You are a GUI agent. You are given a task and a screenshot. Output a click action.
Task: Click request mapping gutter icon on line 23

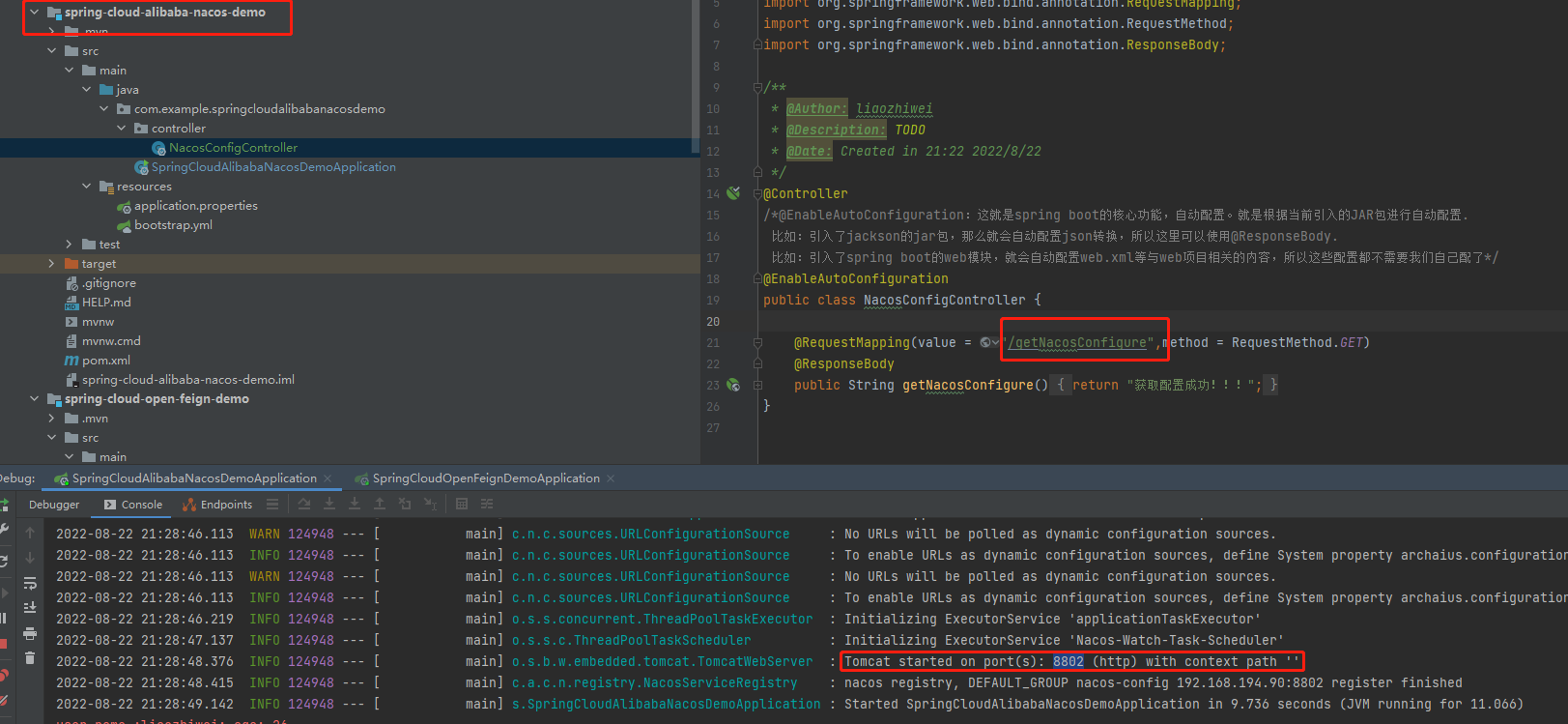click(x=733, y=385)
